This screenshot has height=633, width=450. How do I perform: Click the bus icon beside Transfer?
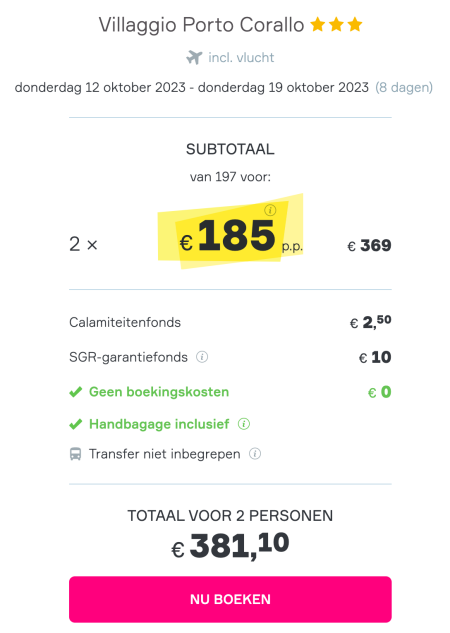tap(75, 454)
